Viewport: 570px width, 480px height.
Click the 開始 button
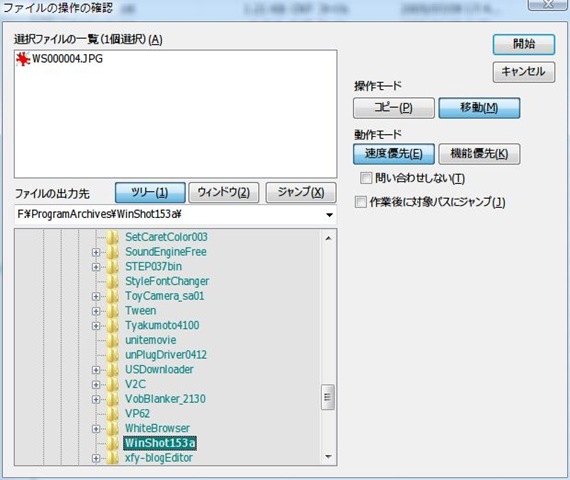point(524,44)
